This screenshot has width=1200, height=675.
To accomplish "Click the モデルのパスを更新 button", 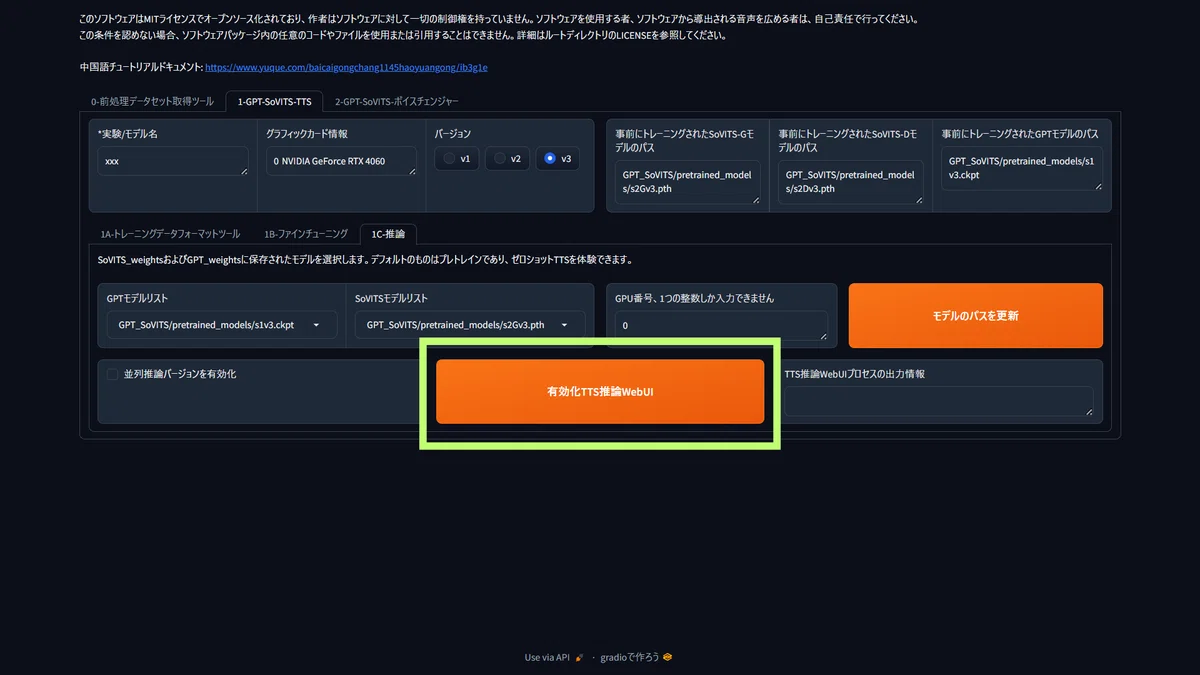I will 976,315.
